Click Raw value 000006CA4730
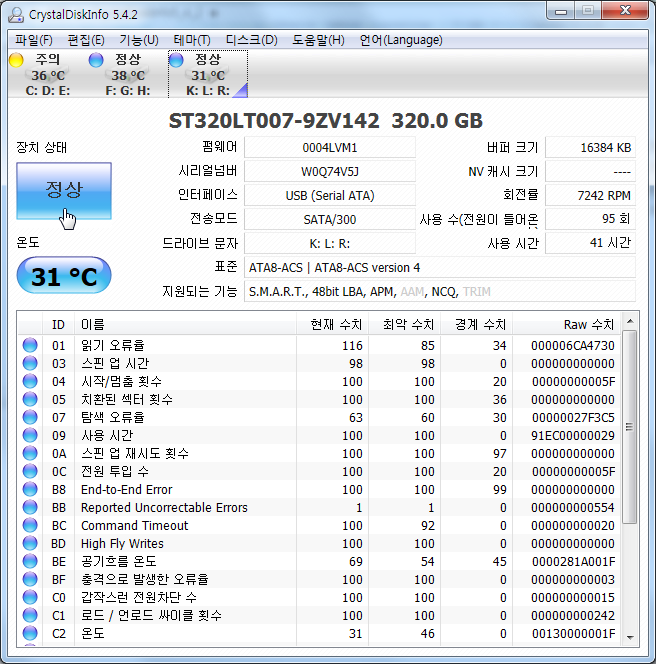This screenshot has width=656, height=664. 573,346
